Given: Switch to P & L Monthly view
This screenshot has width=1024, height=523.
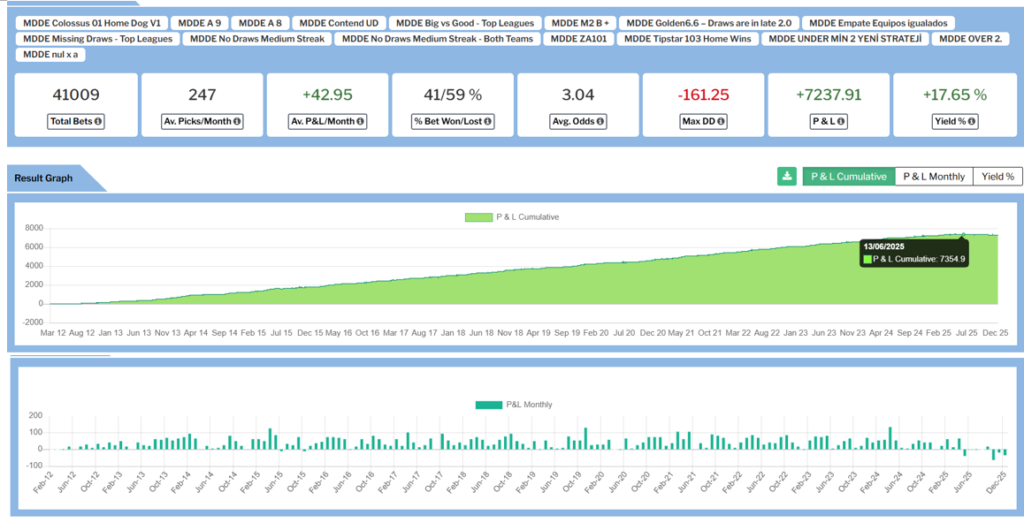Looking at the screenshot, I should 933,176.
